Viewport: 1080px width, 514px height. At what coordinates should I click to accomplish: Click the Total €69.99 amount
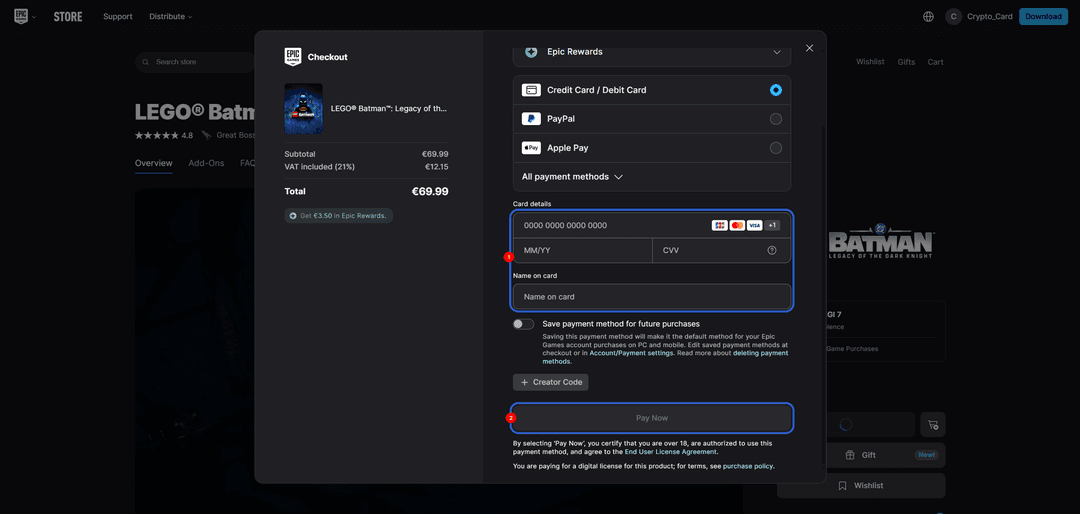(430, 192)
